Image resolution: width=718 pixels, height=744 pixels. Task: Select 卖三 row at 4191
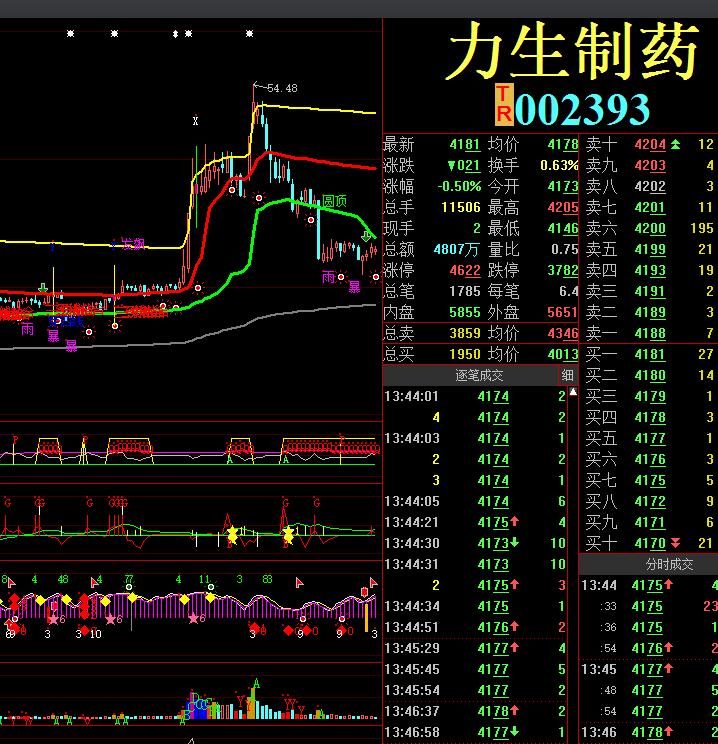649,291
